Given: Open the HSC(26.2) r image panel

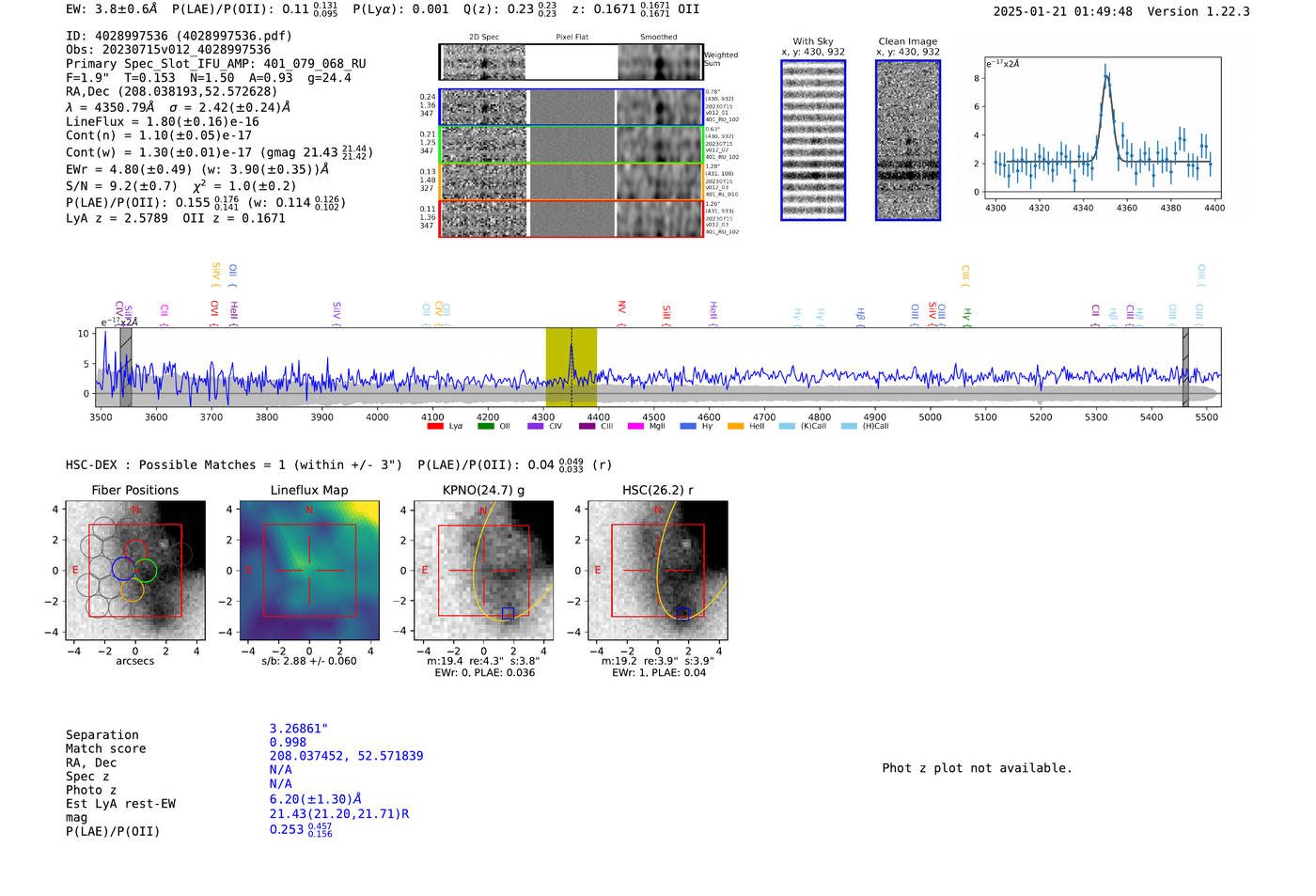Looking at the screenshot, I should (x=657, y=571).
